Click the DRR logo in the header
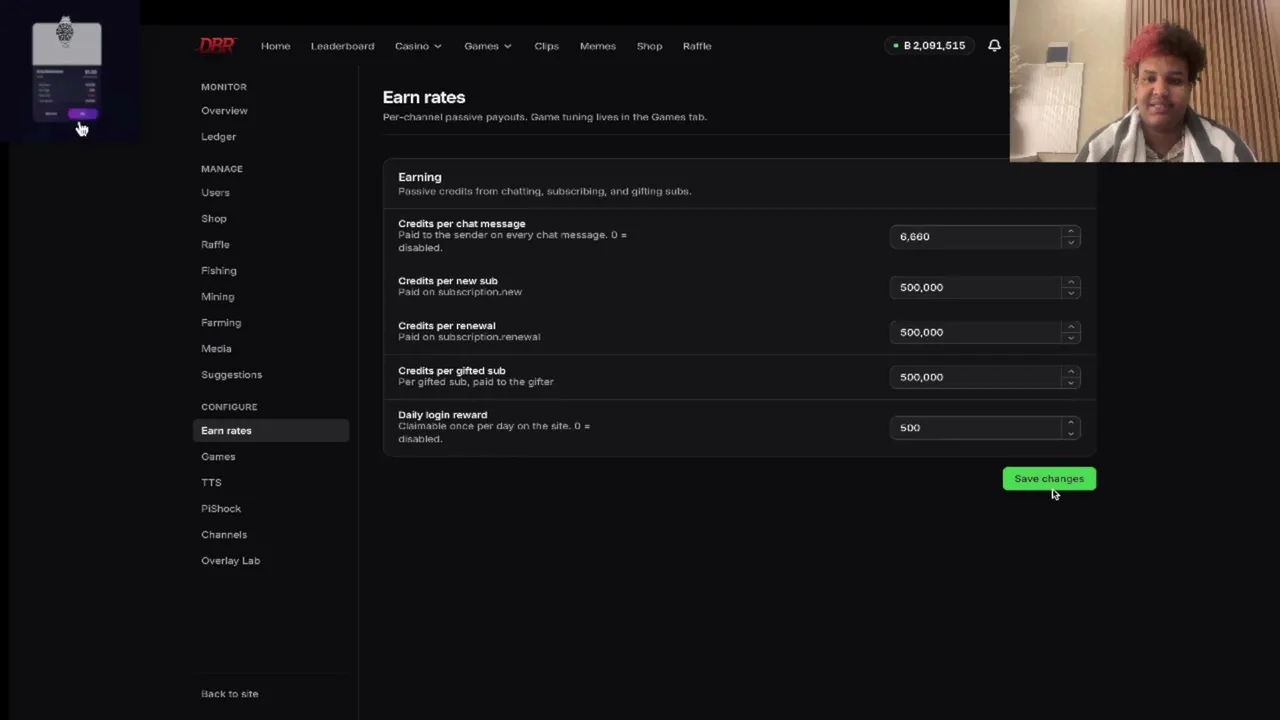Image resolution: width=1280 pixels, height=720 pixels. tap(217, 45)
